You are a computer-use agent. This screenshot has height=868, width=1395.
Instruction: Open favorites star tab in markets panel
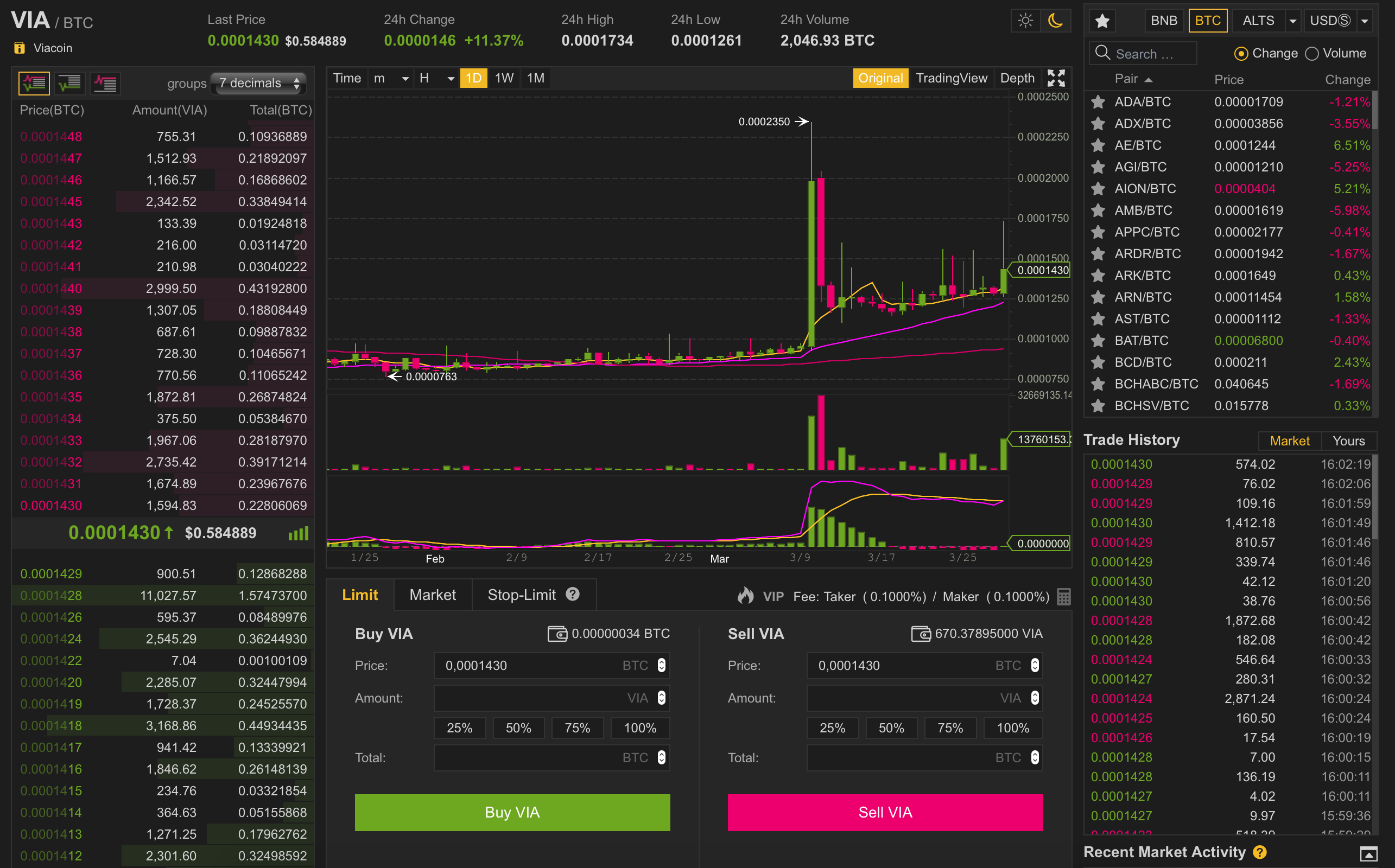tap(1102, 21)
